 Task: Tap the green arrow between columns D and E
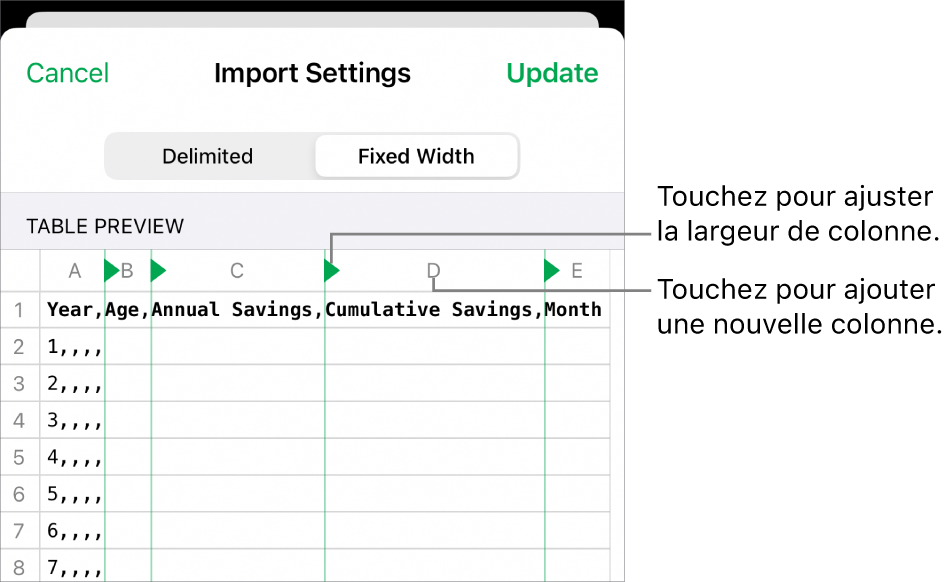pyautogui.click(x=552, y=270)
